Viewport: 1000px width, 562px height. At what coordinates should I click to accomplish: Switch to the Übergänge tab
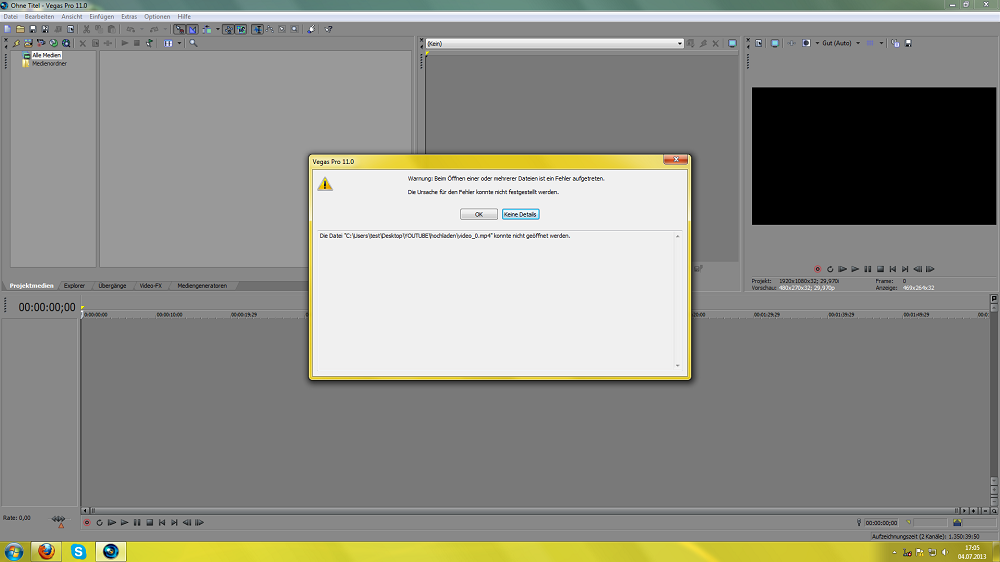pos(112,286)
